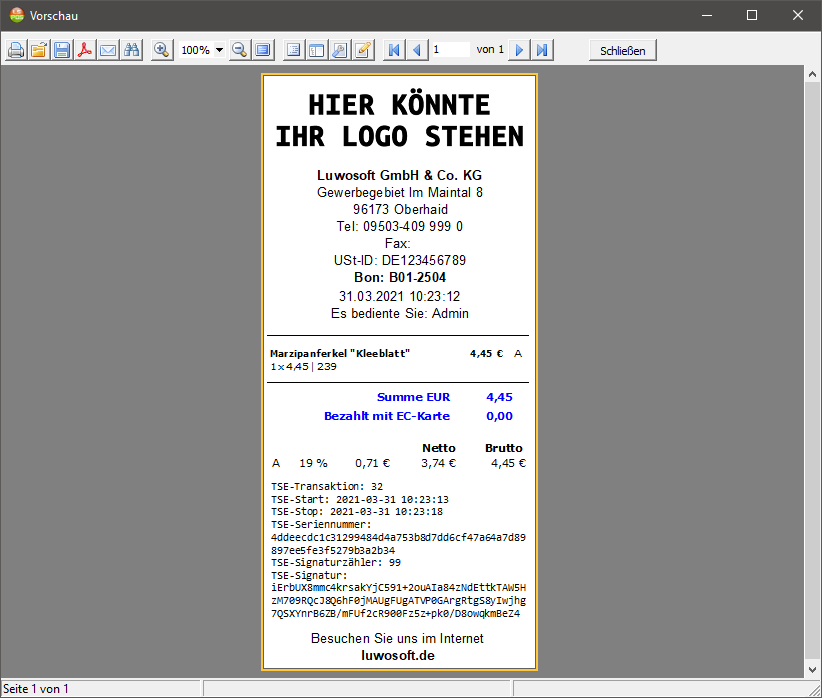Image resolution: width=822 pixels, height=698 pixels.
Task: Open page settings wrench icon
Action: pyautogui.click(x=340, y=50)
